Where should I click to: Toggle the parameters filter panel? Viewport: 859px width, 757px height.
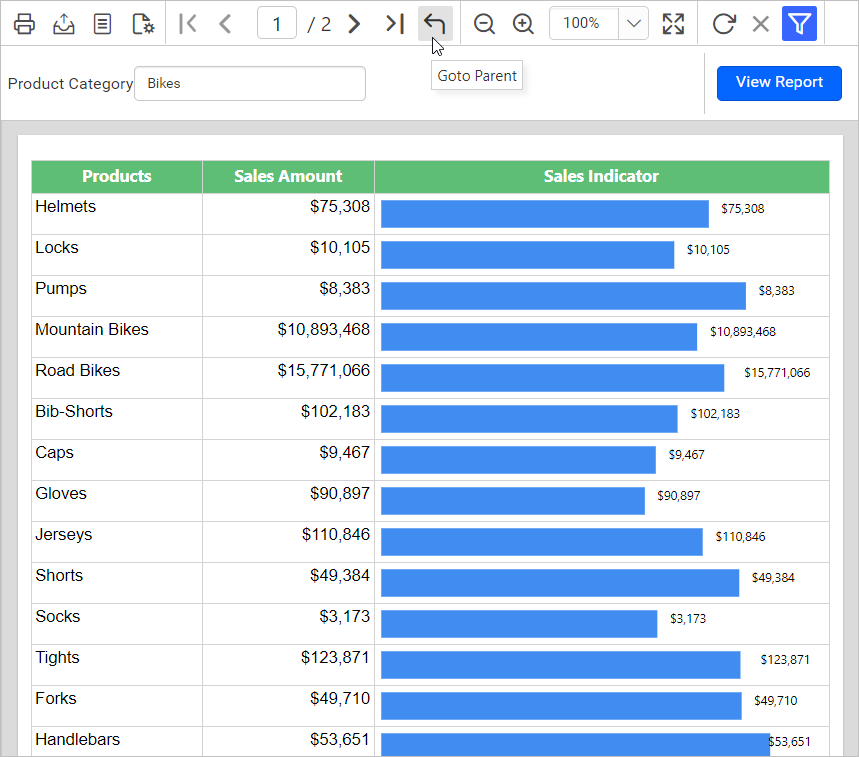point(799,24)
